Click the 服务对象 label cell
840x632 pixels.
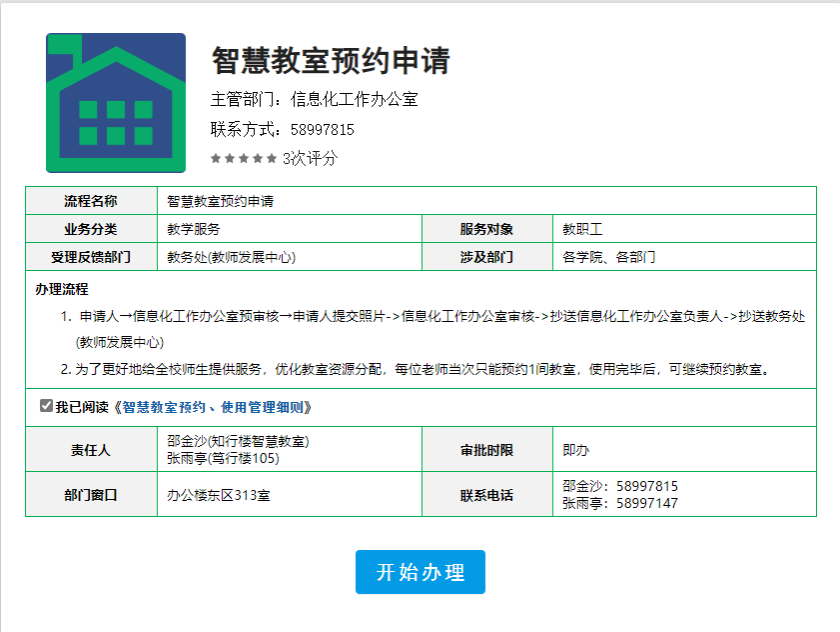[487, 229]
